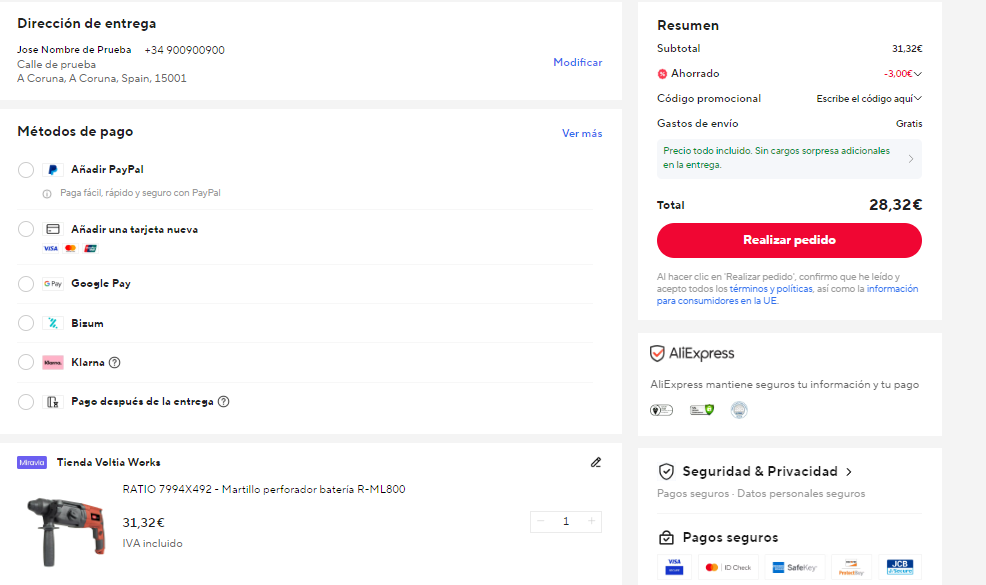This screenshot has height=585, width=986.
Task: Choose the Google Pay radio button
Action: click(x=26, y=284)
